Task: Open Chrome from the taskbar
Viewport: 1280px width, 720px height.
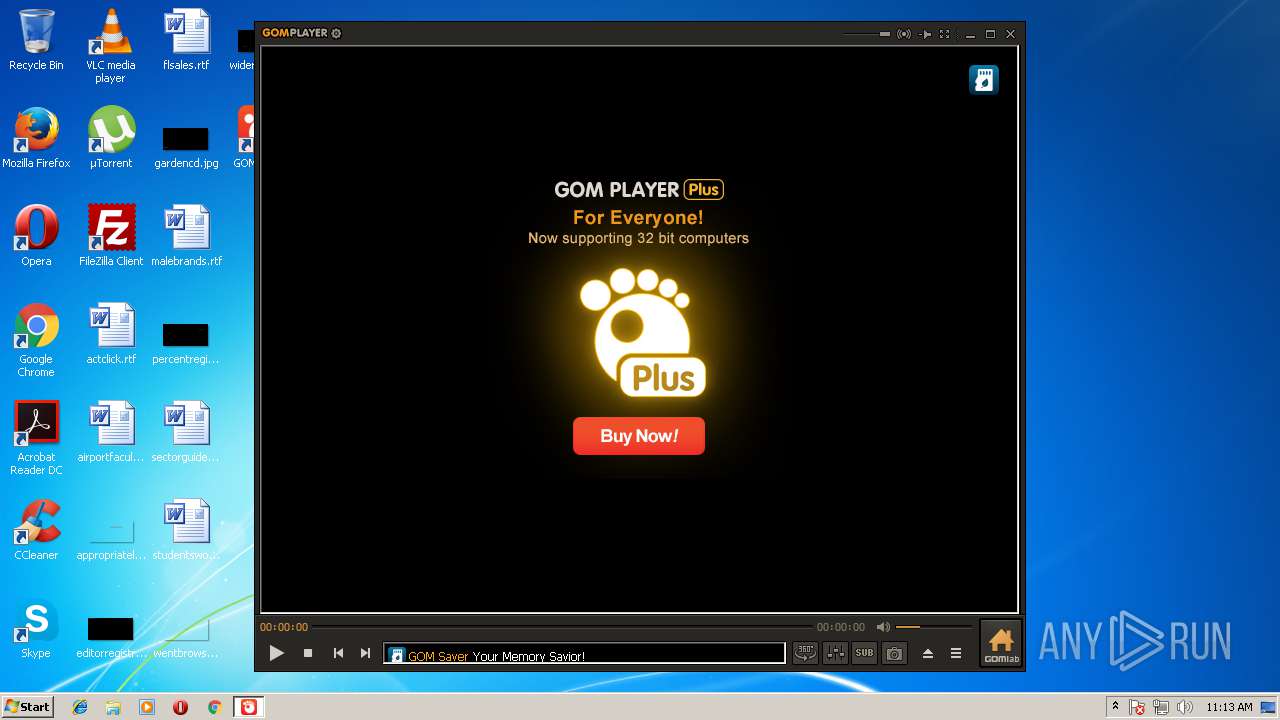Action: click(214, 707)
